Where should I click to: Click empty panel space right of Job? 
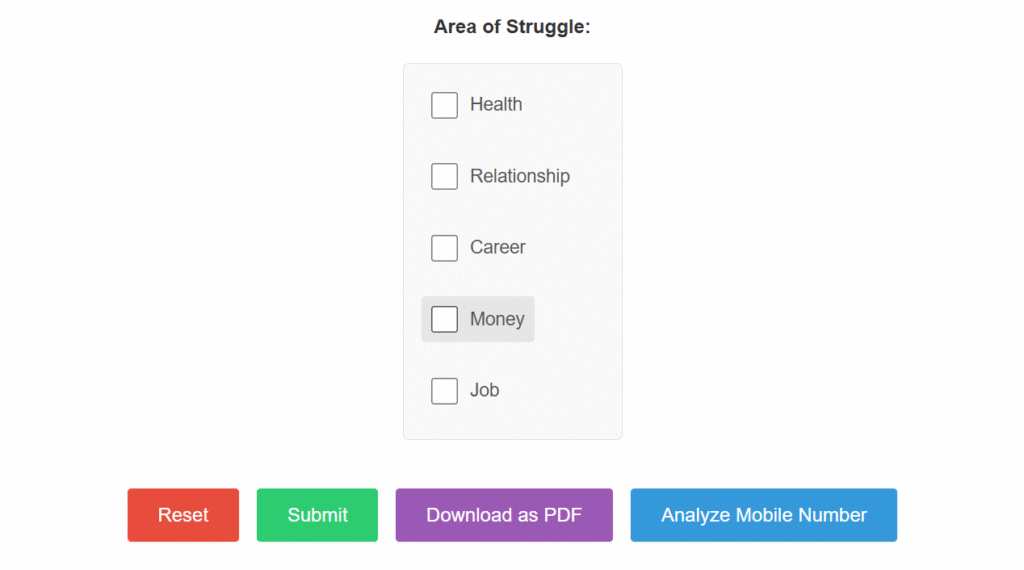pos(560,391)
